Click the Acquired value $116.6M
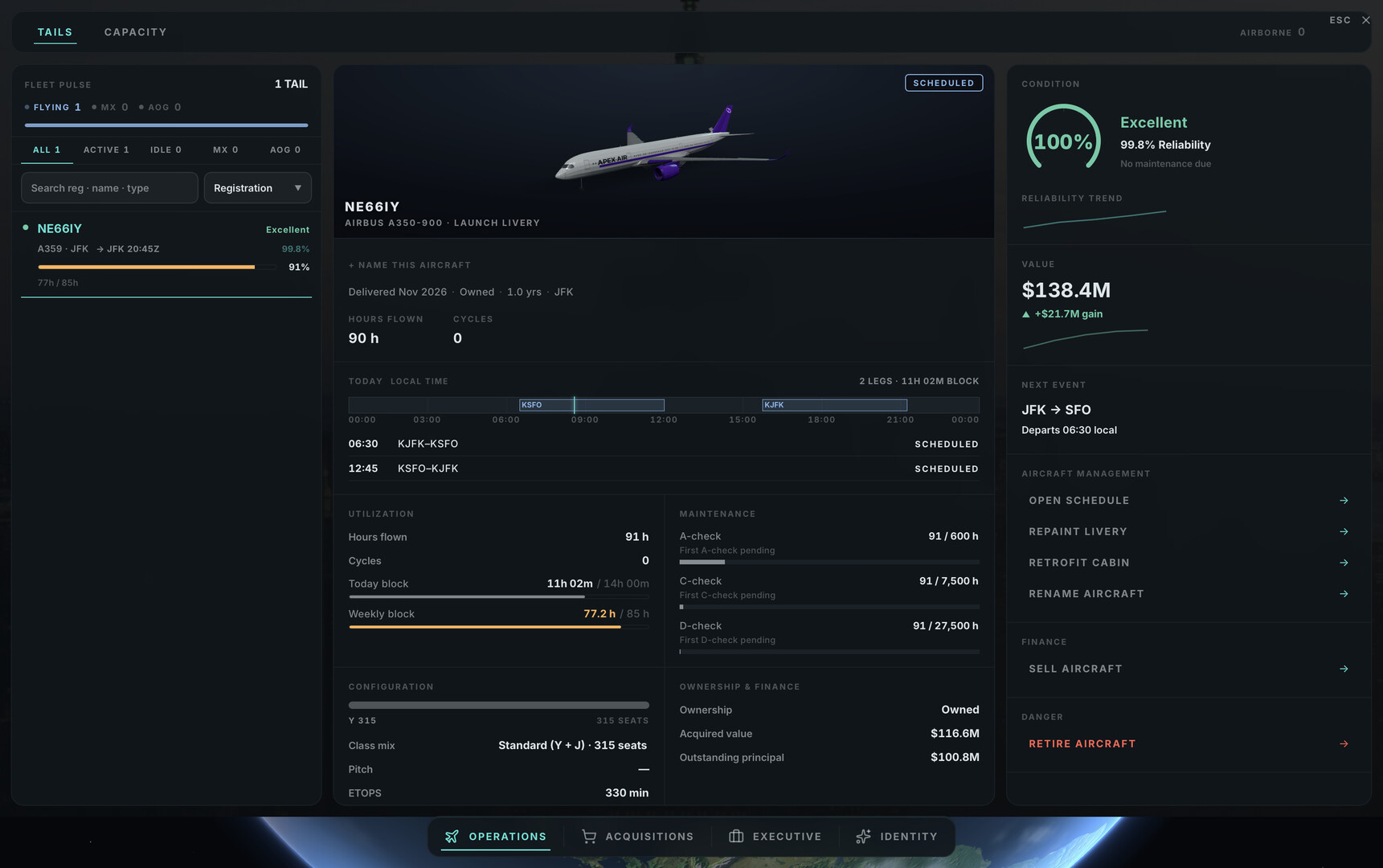 (x=955, y=734)
